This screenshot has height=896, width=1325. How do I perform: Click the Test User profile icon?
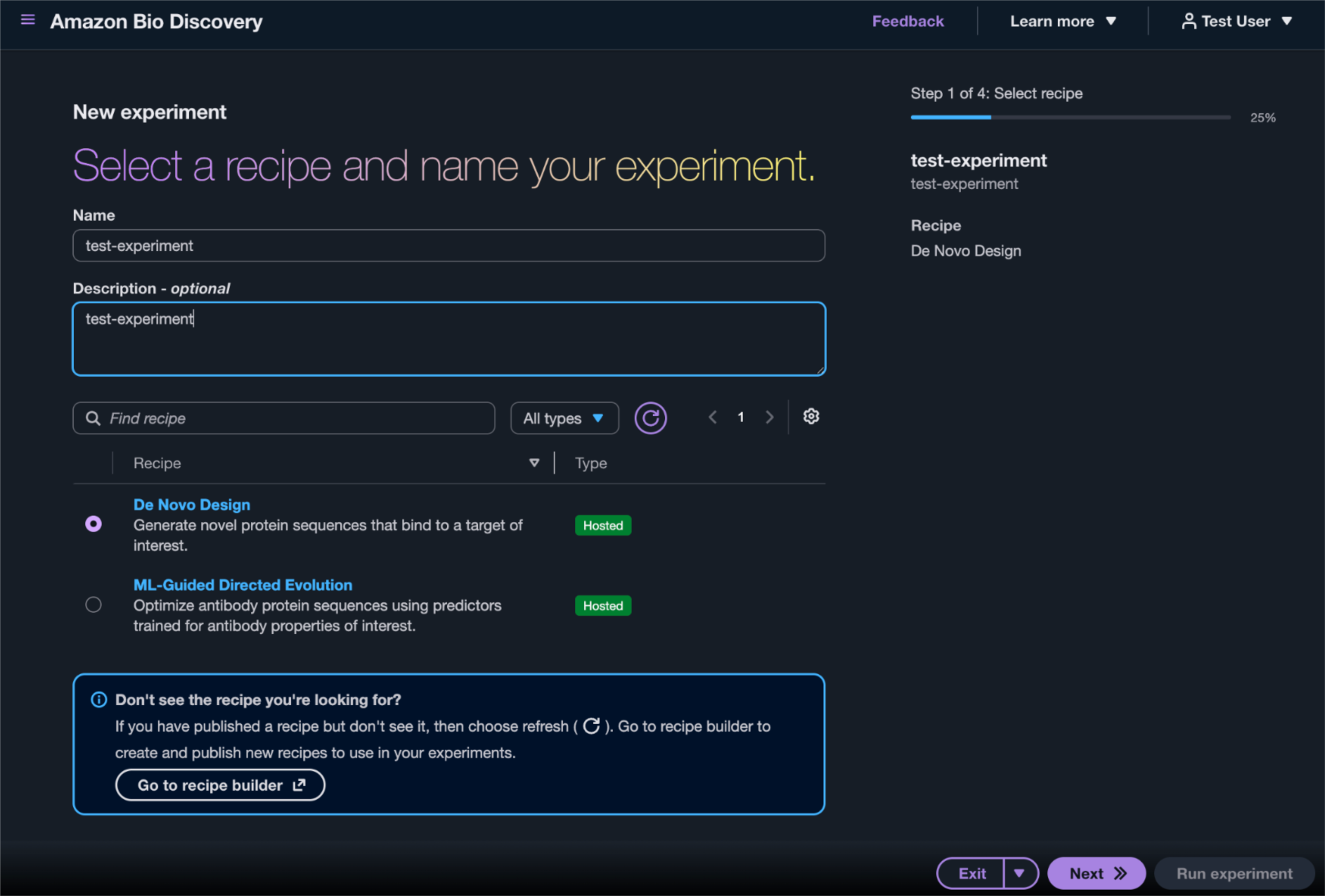tap(1189, 21)
